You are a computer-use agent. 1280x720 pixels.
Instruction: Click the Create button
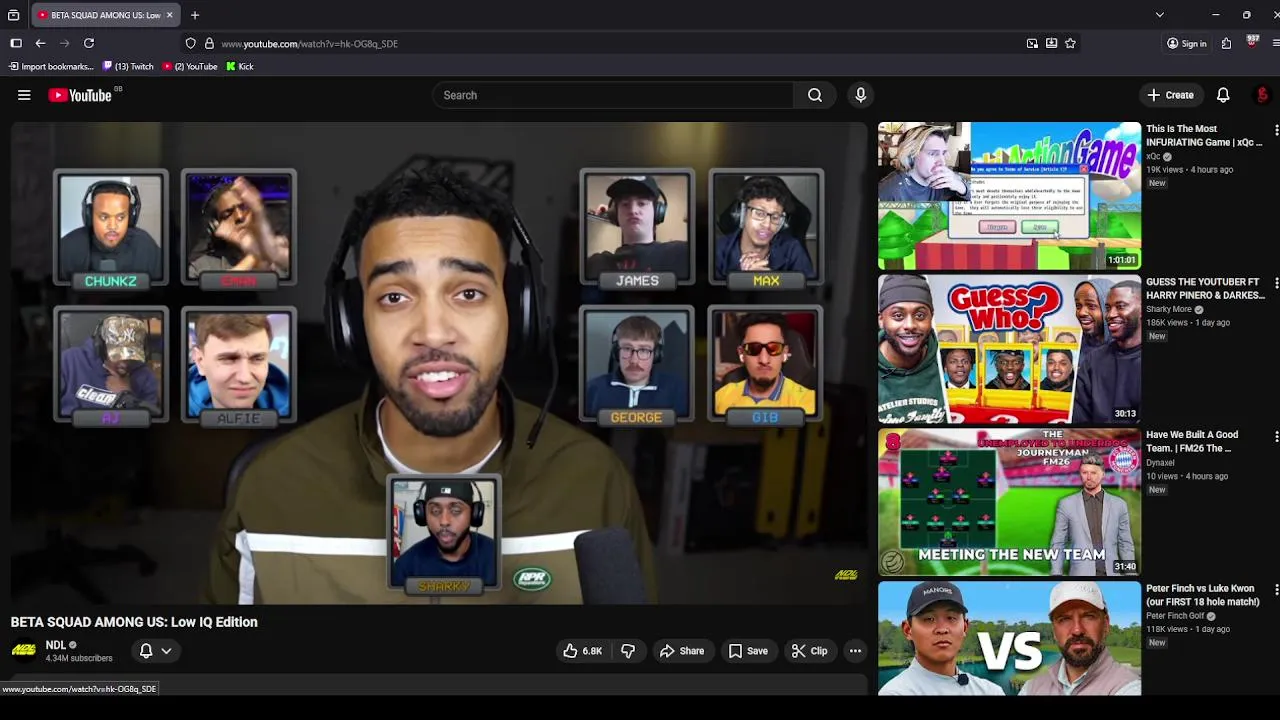pos(1170,95)
